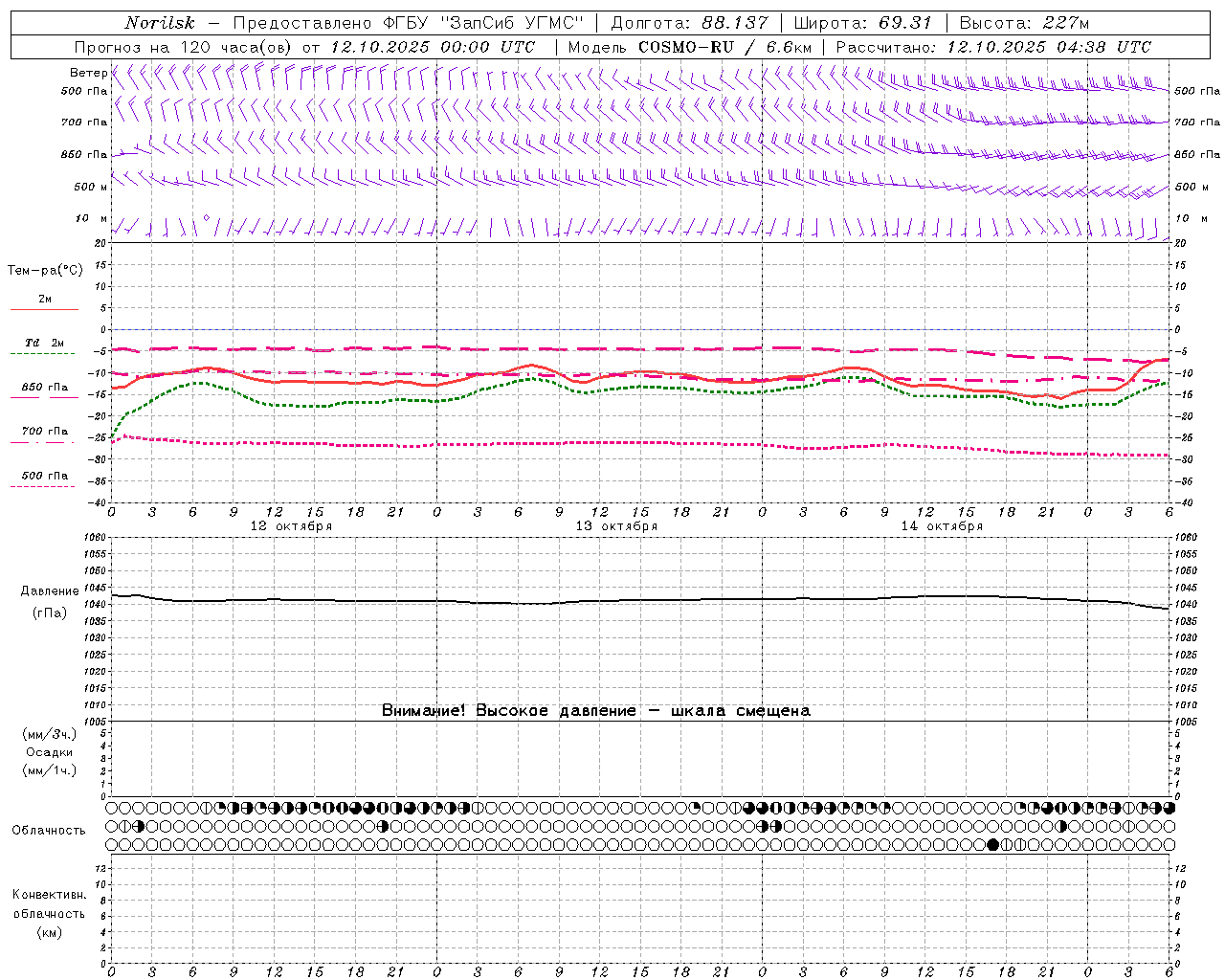Click 'Рассчитано: 12.10.2025 04:38 UTC' timestamp
1225x980 pixels.
(x=993, y=47)
